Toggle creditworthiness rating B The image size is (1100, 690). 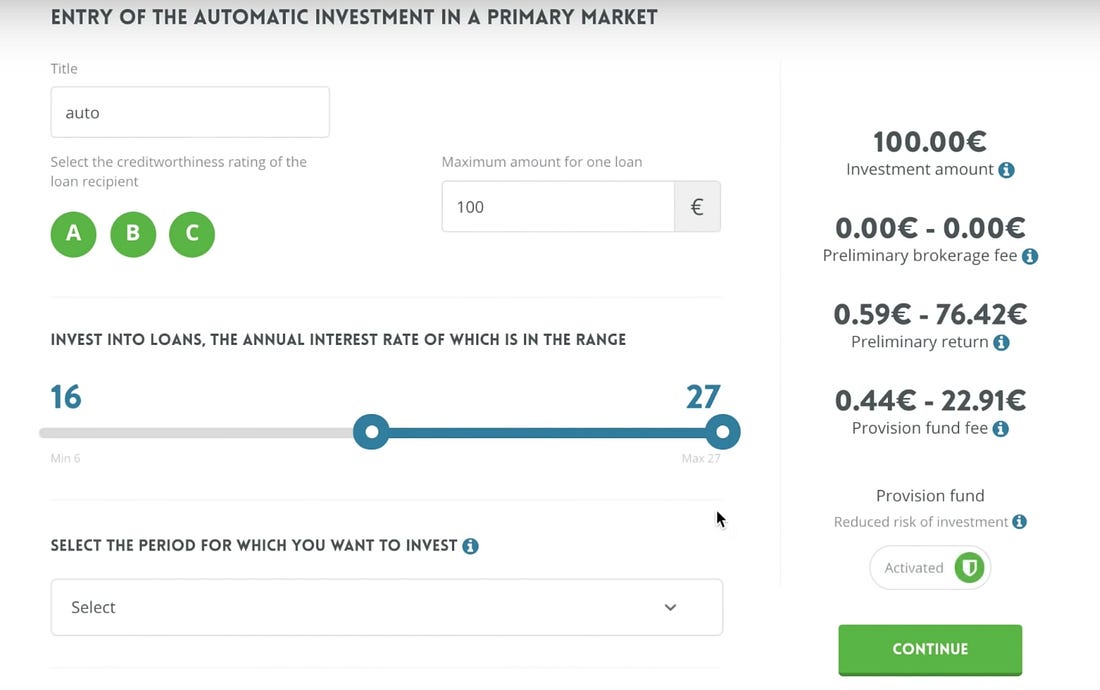pos(133,234)
